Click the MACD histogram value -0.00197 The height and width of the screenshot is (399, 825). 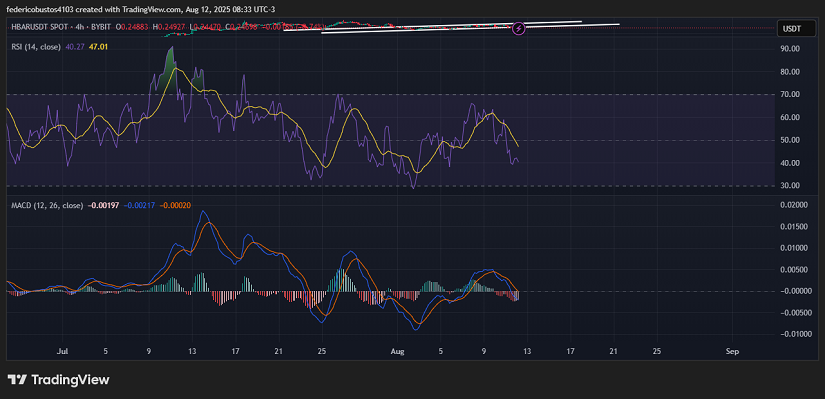tap(103, 206)
